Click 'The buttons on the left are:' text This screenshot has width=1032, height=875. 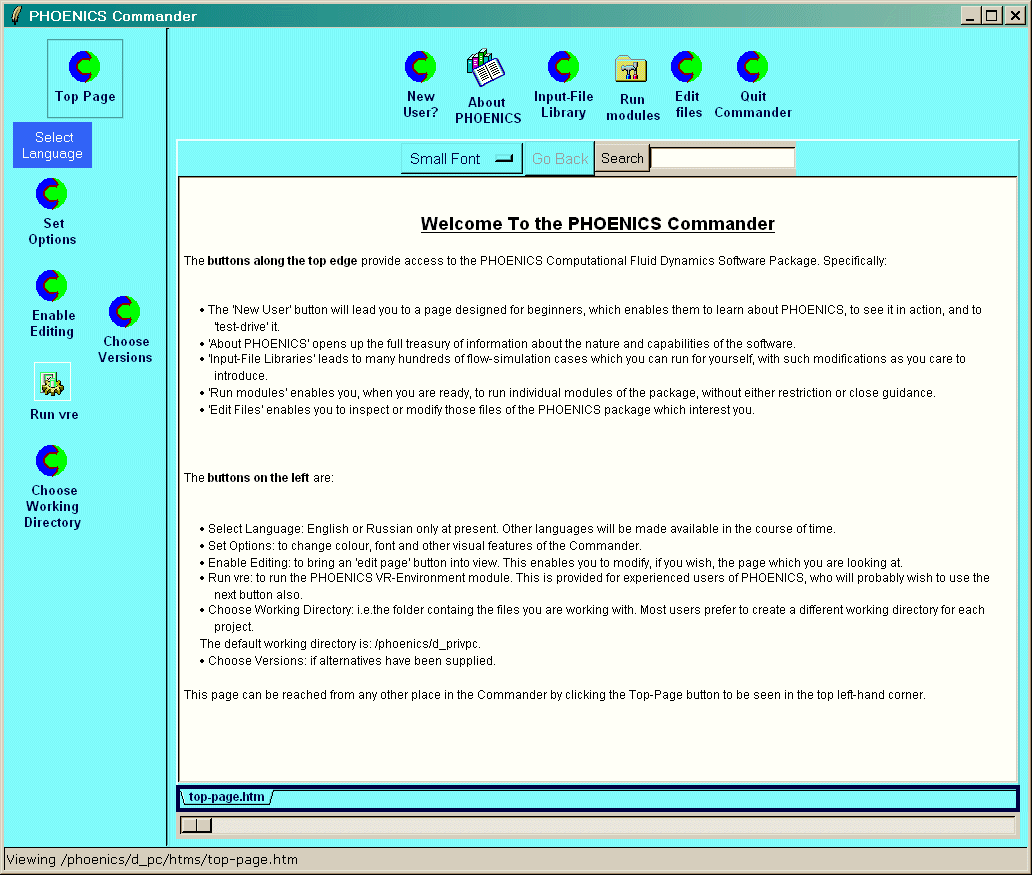click(x=259, y=478)
